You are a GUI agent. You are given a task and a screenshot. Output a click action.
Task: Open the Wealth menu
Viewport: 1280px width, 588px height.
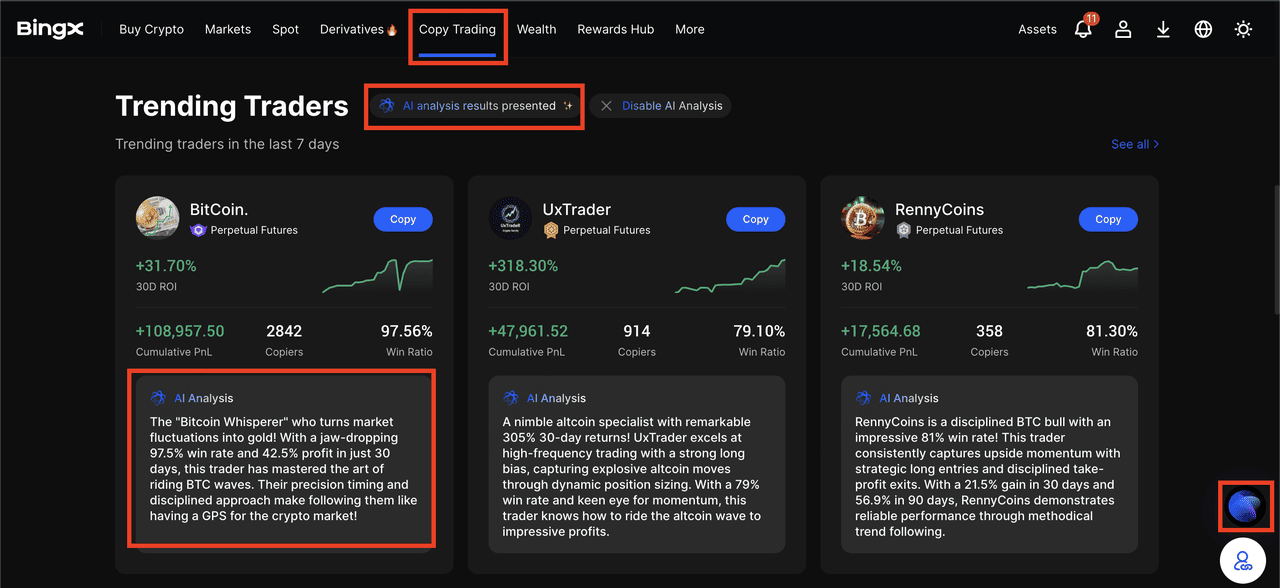[536, 29]
